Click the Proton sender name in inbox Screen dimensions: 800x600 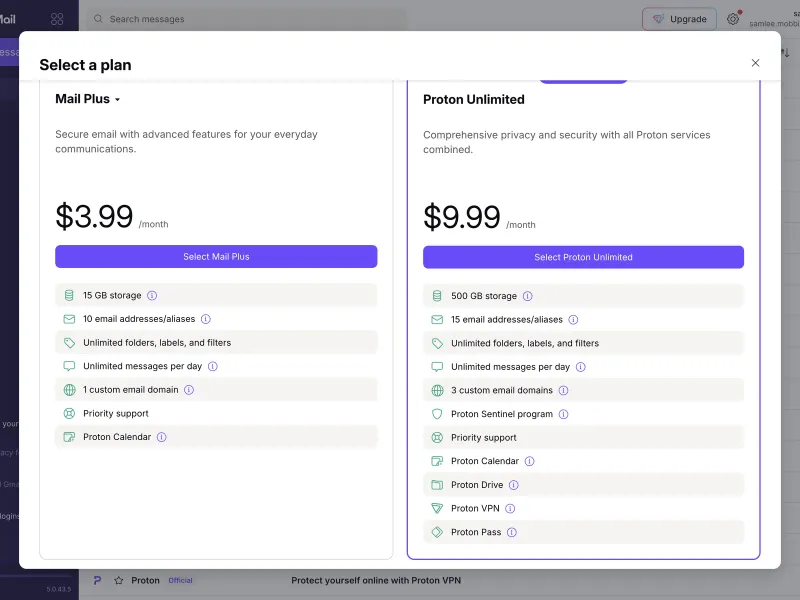click(145, 581)
